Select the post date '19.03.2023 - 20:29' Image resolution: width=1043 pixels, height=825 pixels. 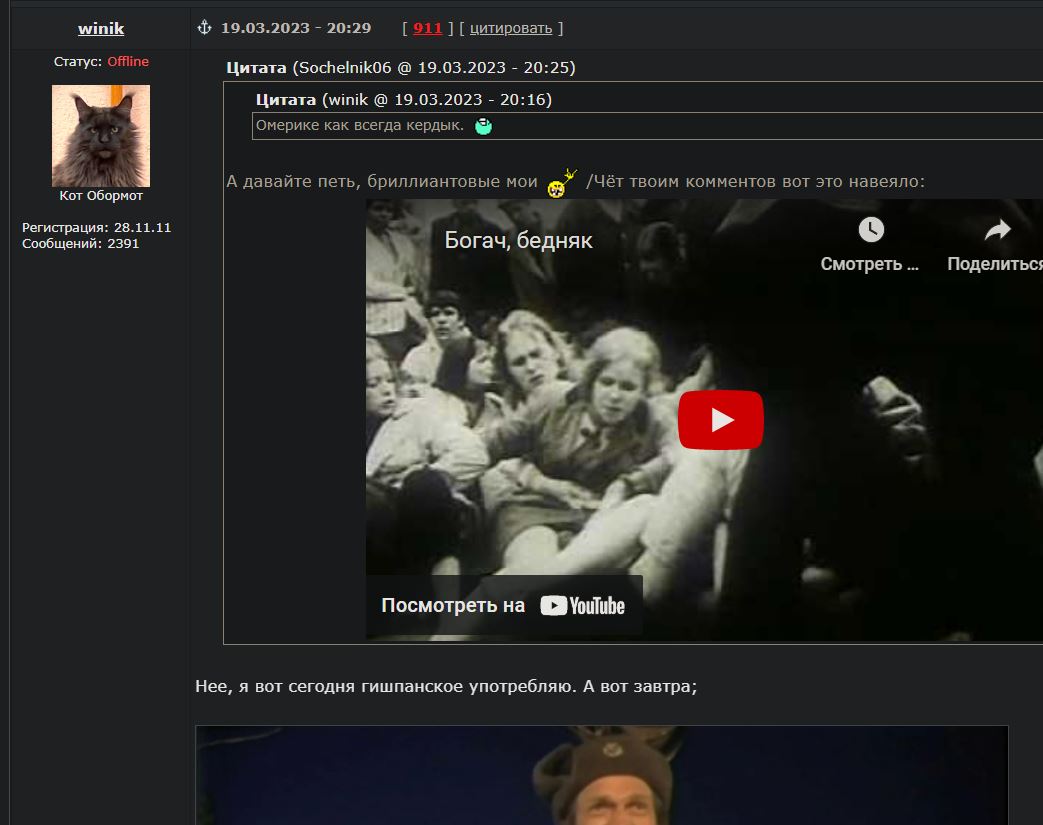(x=296, y=28)
